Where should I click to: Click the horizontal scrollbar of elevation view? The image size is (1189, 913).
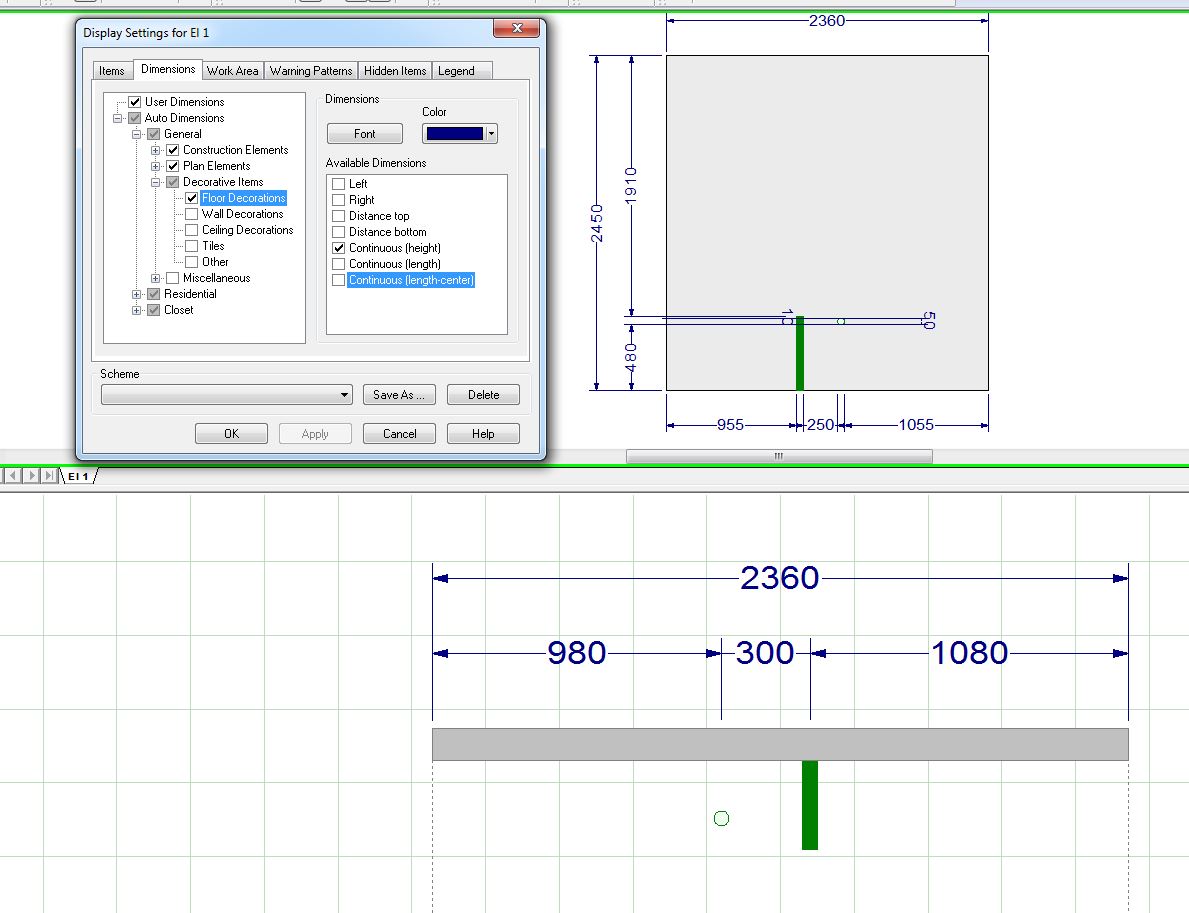[x=778, y=456]
